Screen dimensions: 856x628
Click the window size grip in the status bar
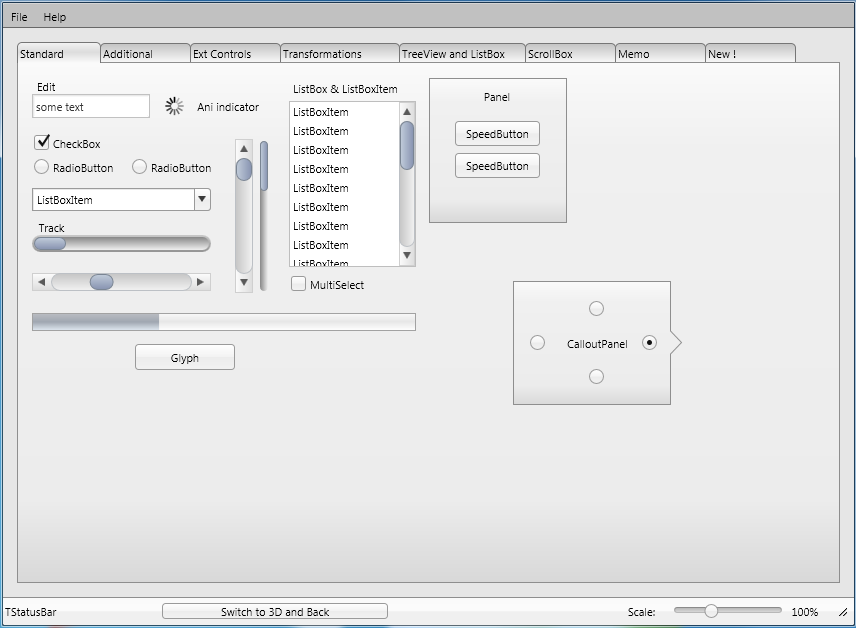(x=843, y=612)
